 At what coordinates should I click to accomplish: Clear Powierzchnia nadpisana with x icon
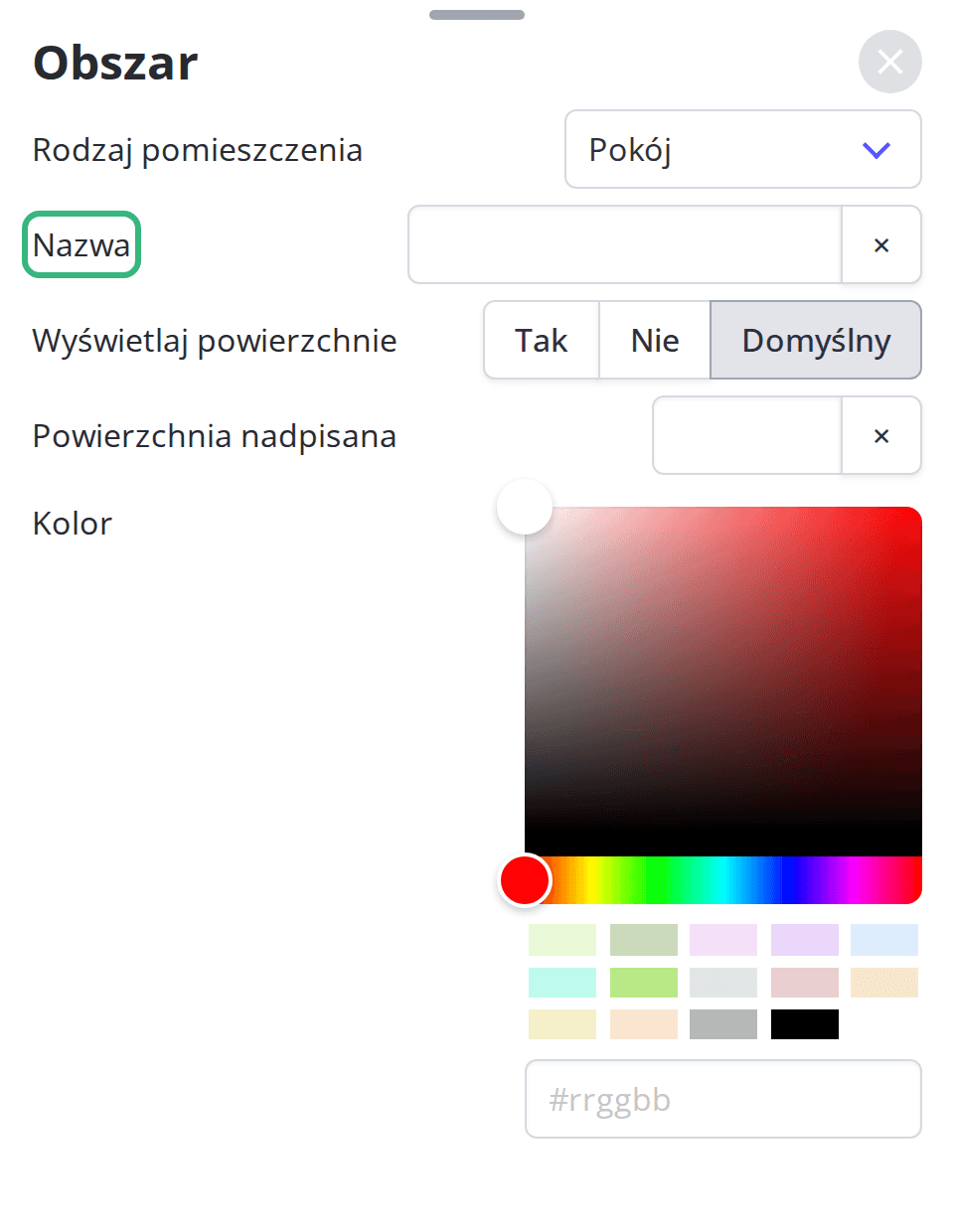point(881,435)
